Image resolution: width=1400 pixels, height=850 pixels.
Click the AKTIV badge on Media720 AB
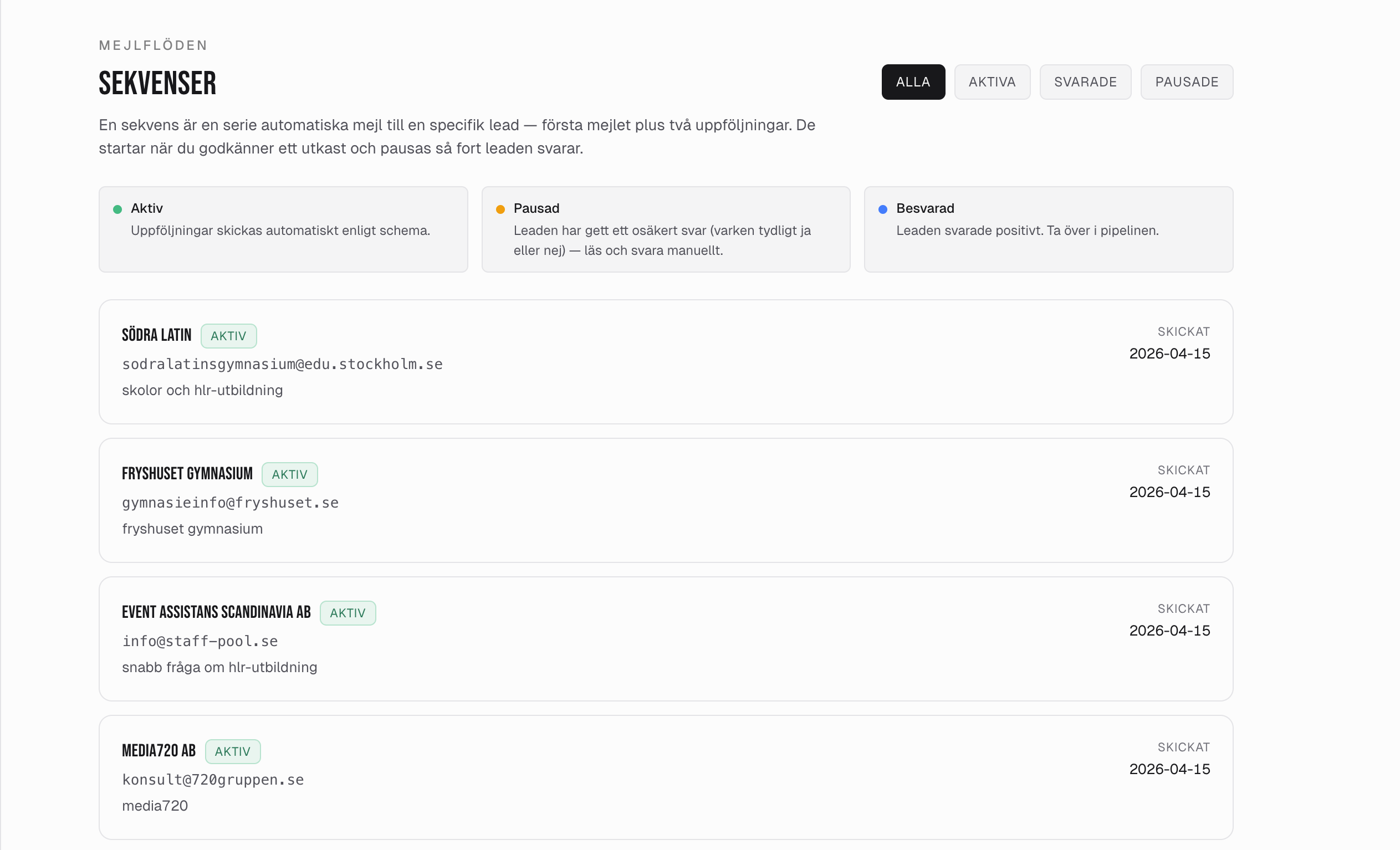pyautogui.click(x=232, y=751)
